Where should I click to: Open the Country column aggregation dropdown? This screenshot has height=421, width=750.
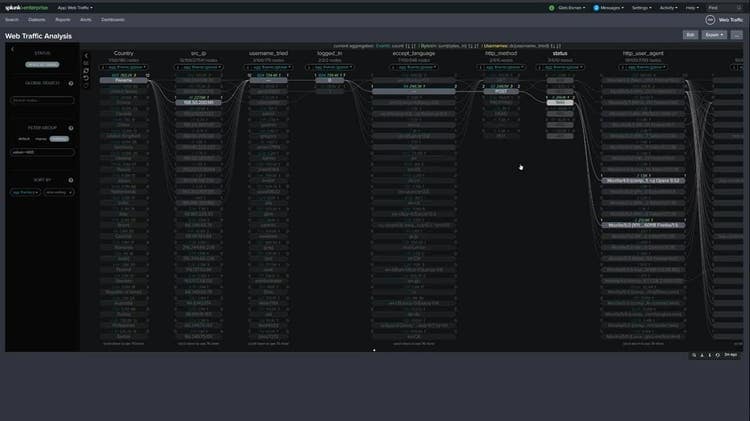123,67
